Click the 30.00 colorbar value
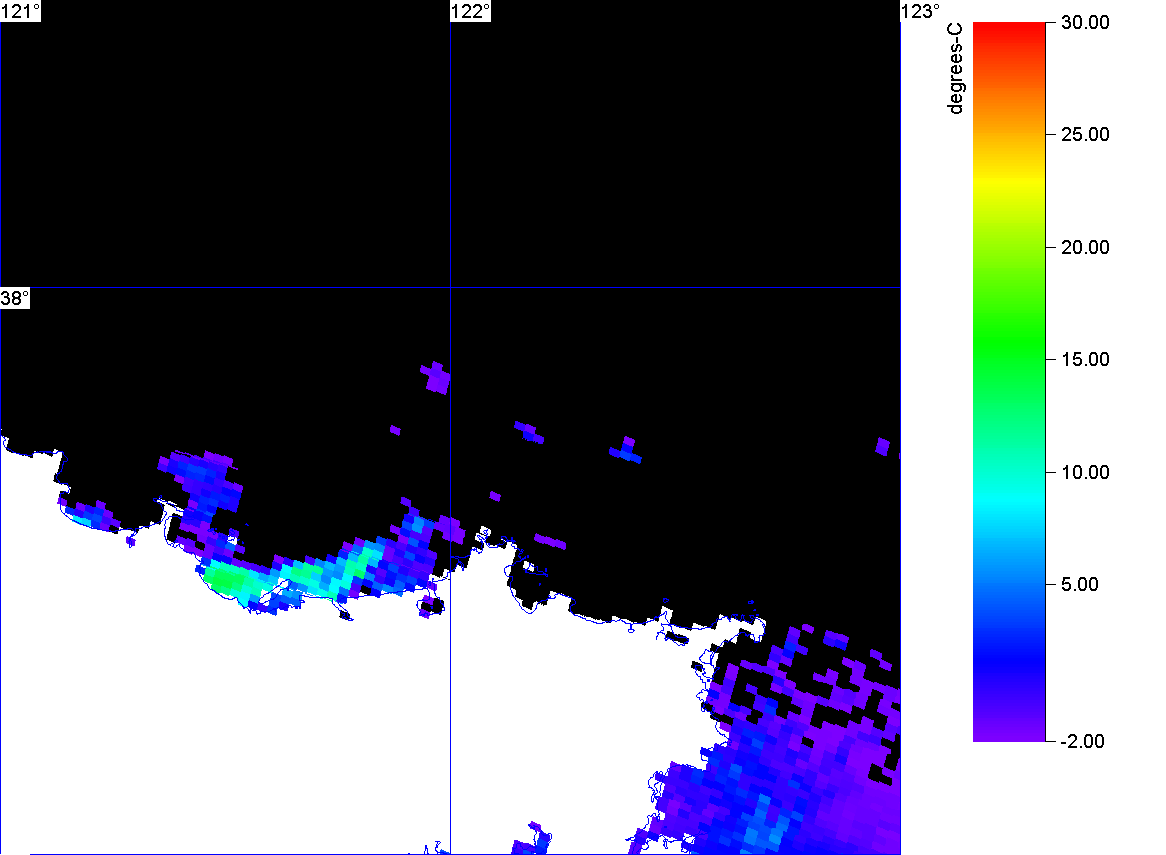This screenshot has width=1166, height=855. [1085, 22]
